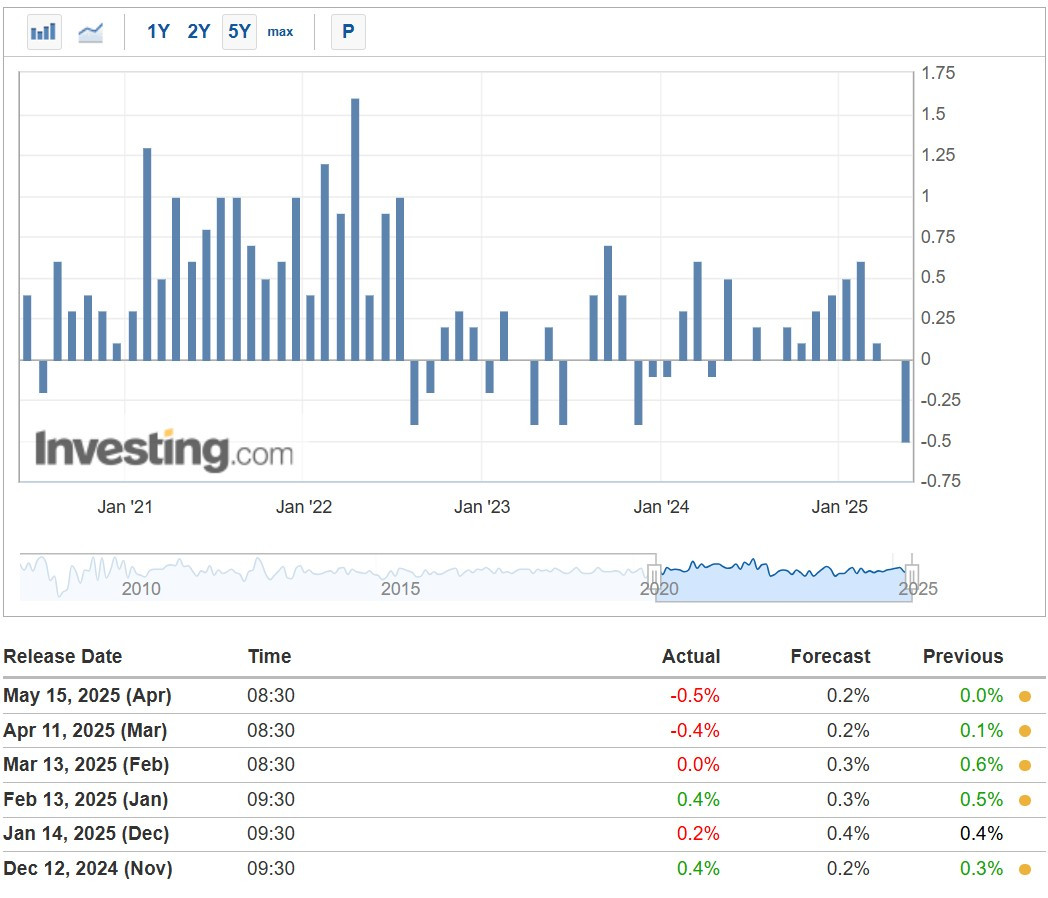The width and height of the screenshot is (1048, 898).
Task: Click the orange revision dot in Mar 13, 2025 row
Action: point(1025,765)
